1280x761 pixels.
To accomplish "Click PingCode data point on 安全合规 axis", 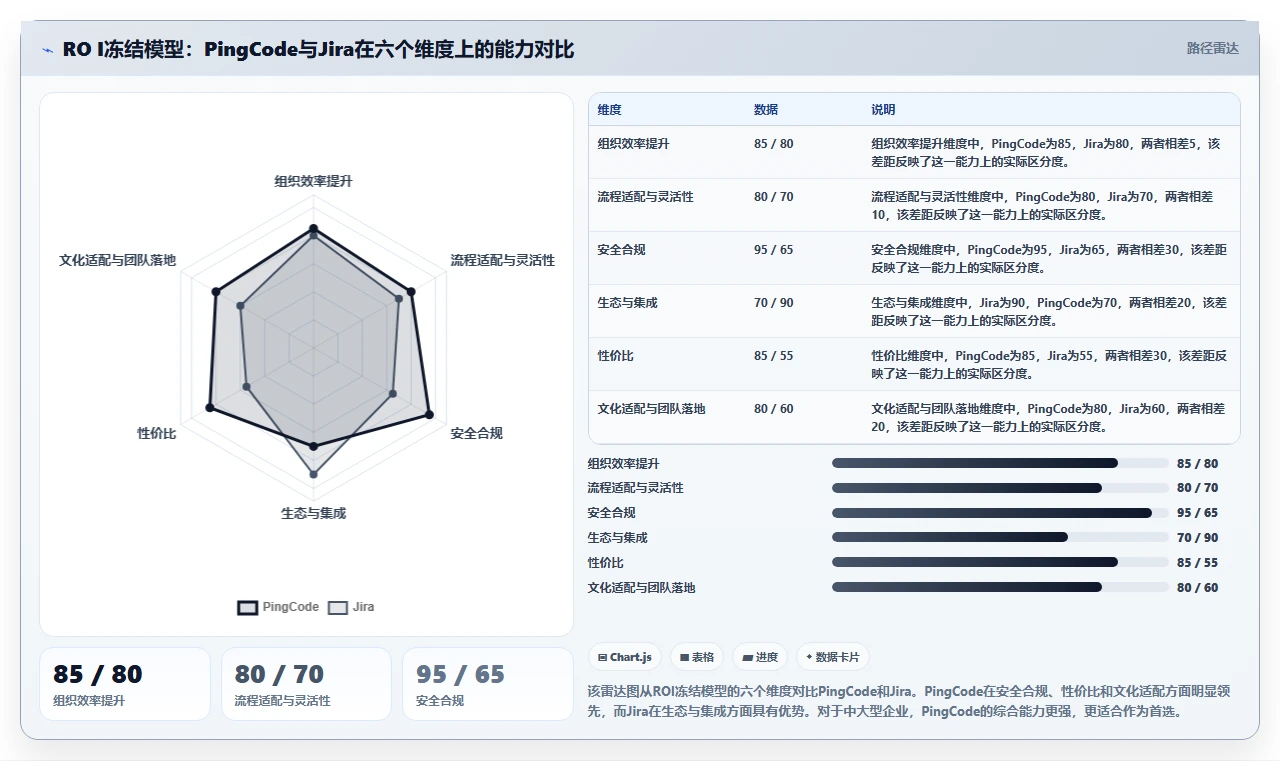I will point(428,414).
